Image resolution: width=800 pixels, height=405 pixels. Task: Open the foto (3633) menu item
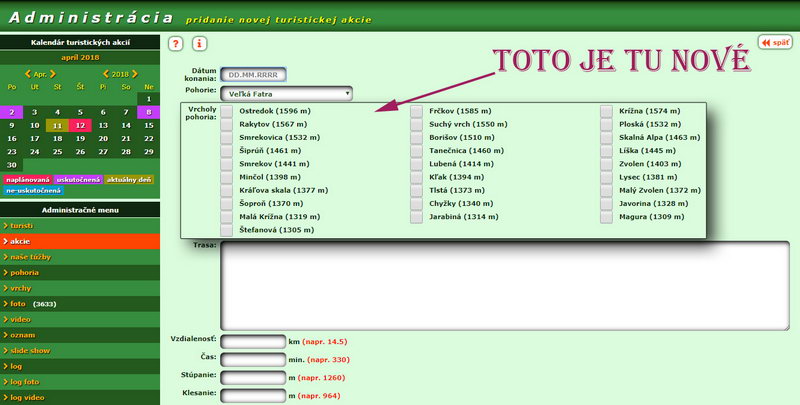click(x=80, y=304)
